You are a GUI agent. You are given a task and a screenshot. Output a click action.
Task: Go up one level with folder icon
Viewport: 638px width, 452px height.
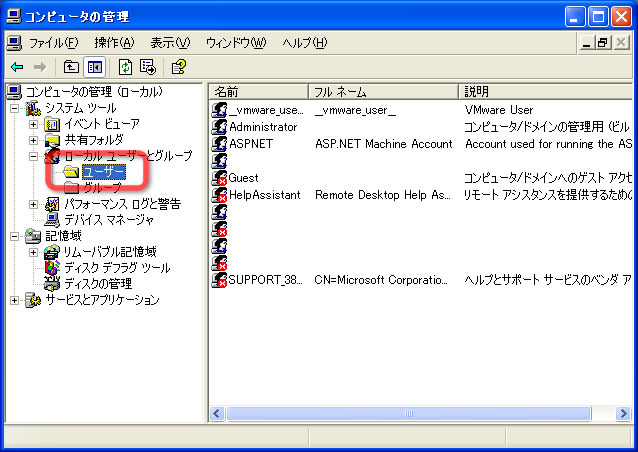(71, 67)
